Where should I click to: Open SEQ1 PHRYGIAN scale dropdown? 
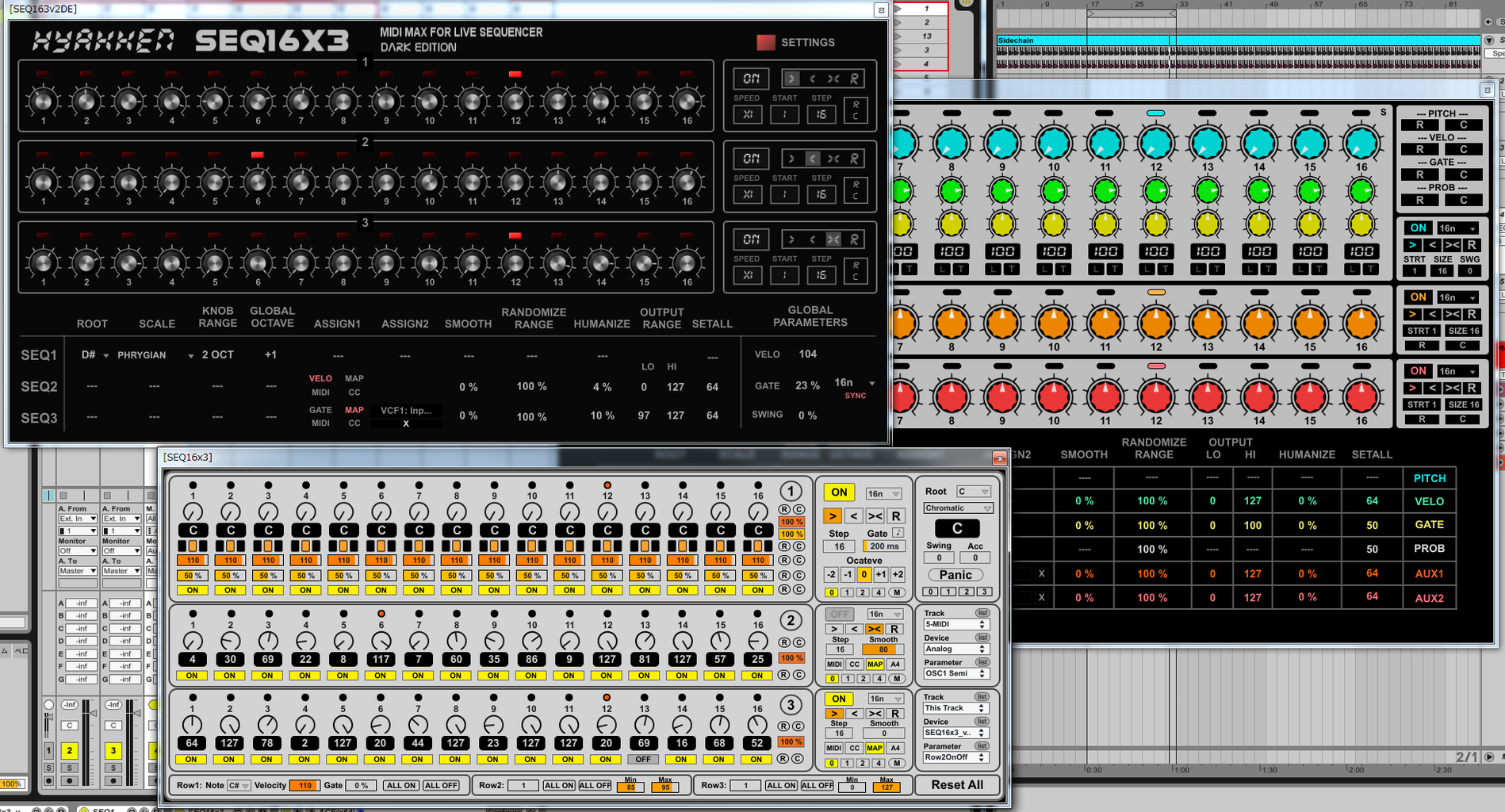[155, 354]
